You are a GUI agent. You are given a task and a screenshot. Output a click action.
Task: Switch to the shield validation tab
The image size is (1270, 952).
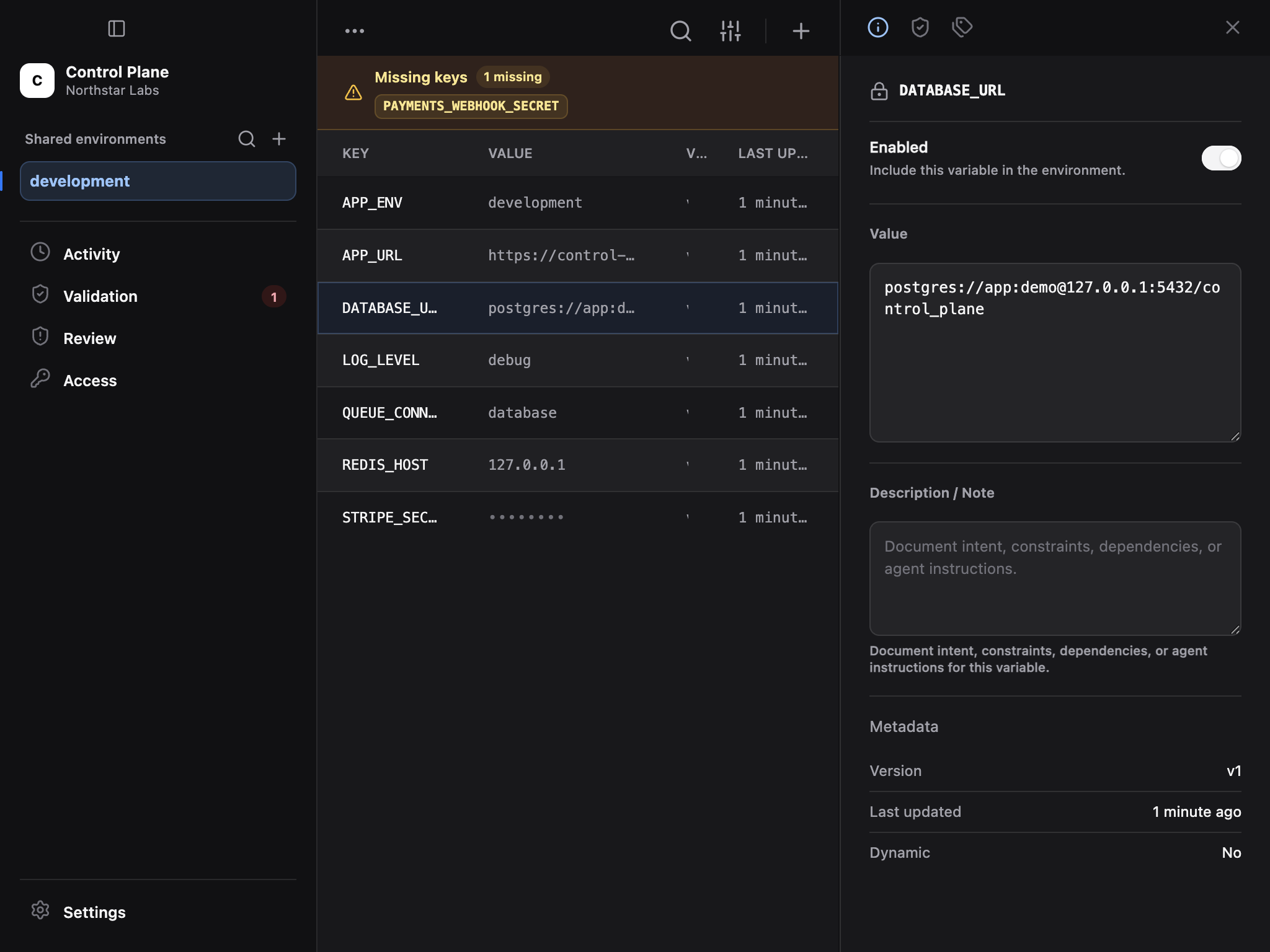click(x=920, y=27)
